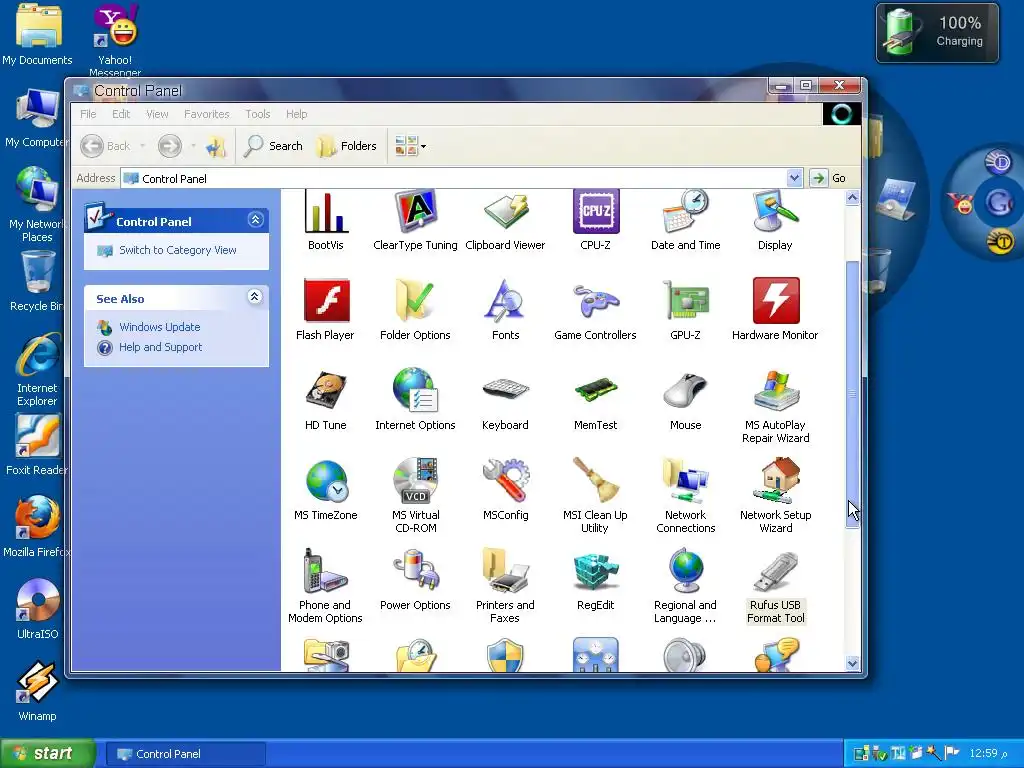Open MS TimeZone icon

325,490
